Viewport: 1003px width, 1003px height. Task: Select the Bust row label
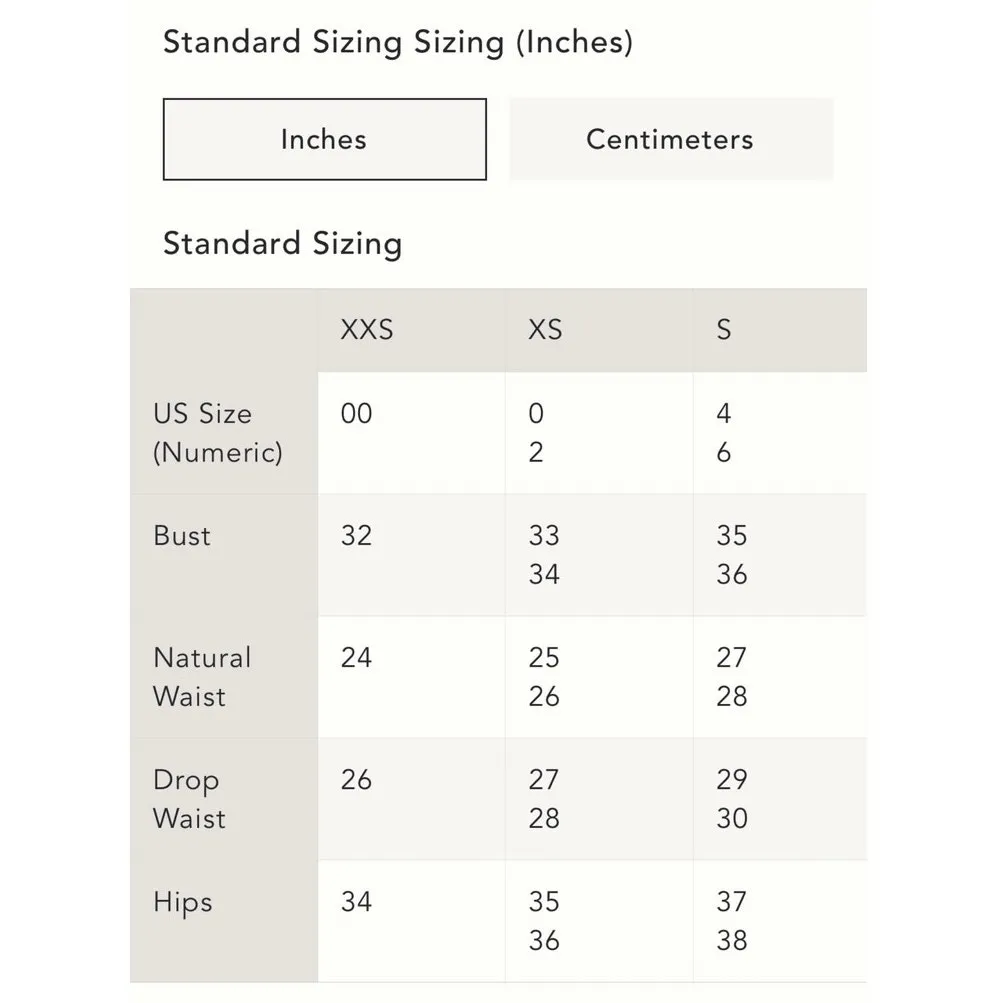(182, 535)
